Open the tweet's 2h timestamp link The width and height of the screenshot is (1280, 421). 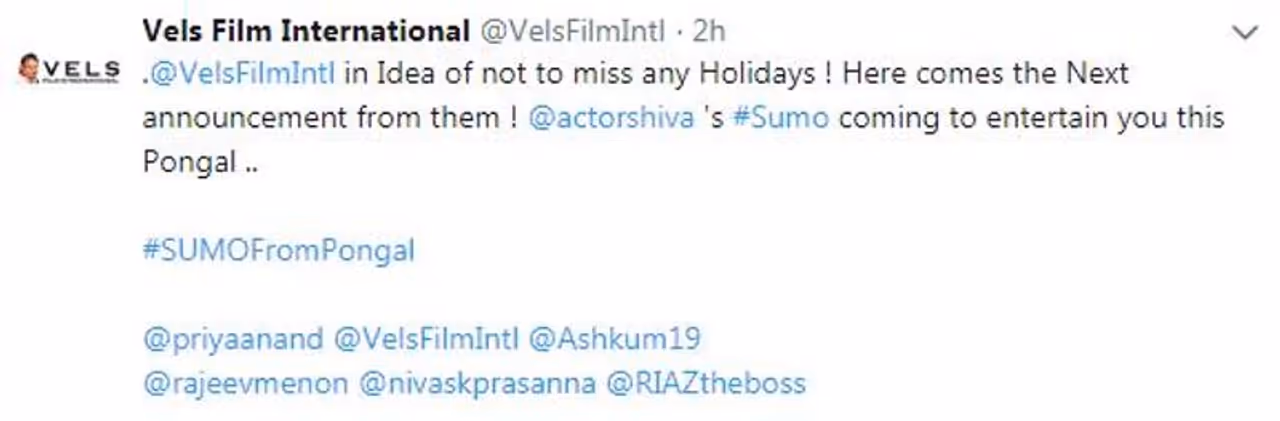point(707,31)
